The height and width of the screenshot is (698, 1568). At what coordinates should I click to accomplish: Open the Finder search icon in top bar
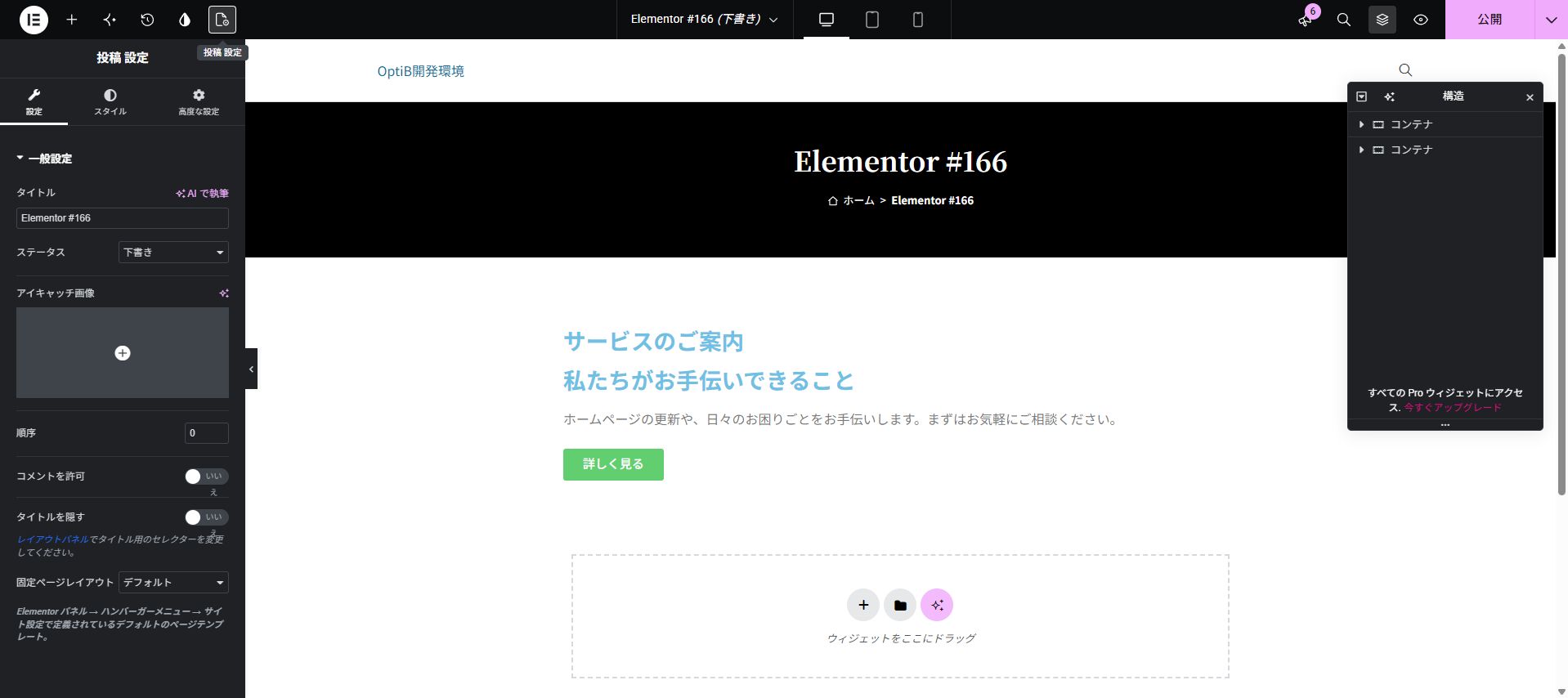[1344, 20]
